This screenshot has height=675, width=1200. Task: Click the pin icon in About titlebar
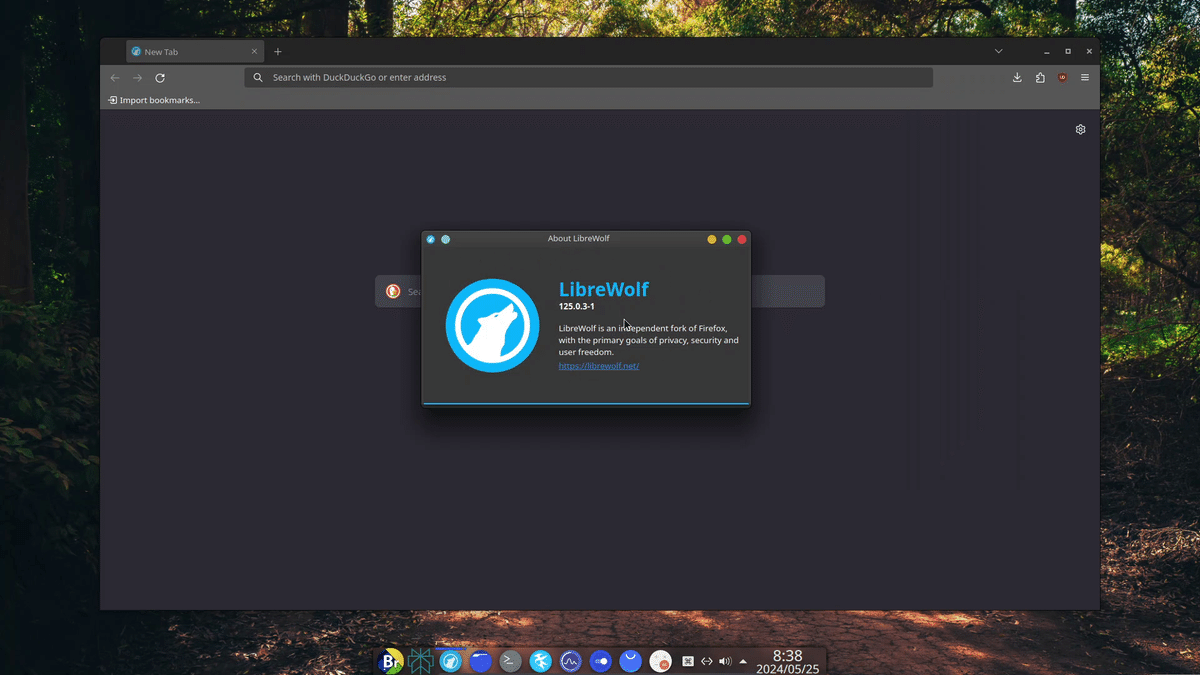tap(446, 239)
